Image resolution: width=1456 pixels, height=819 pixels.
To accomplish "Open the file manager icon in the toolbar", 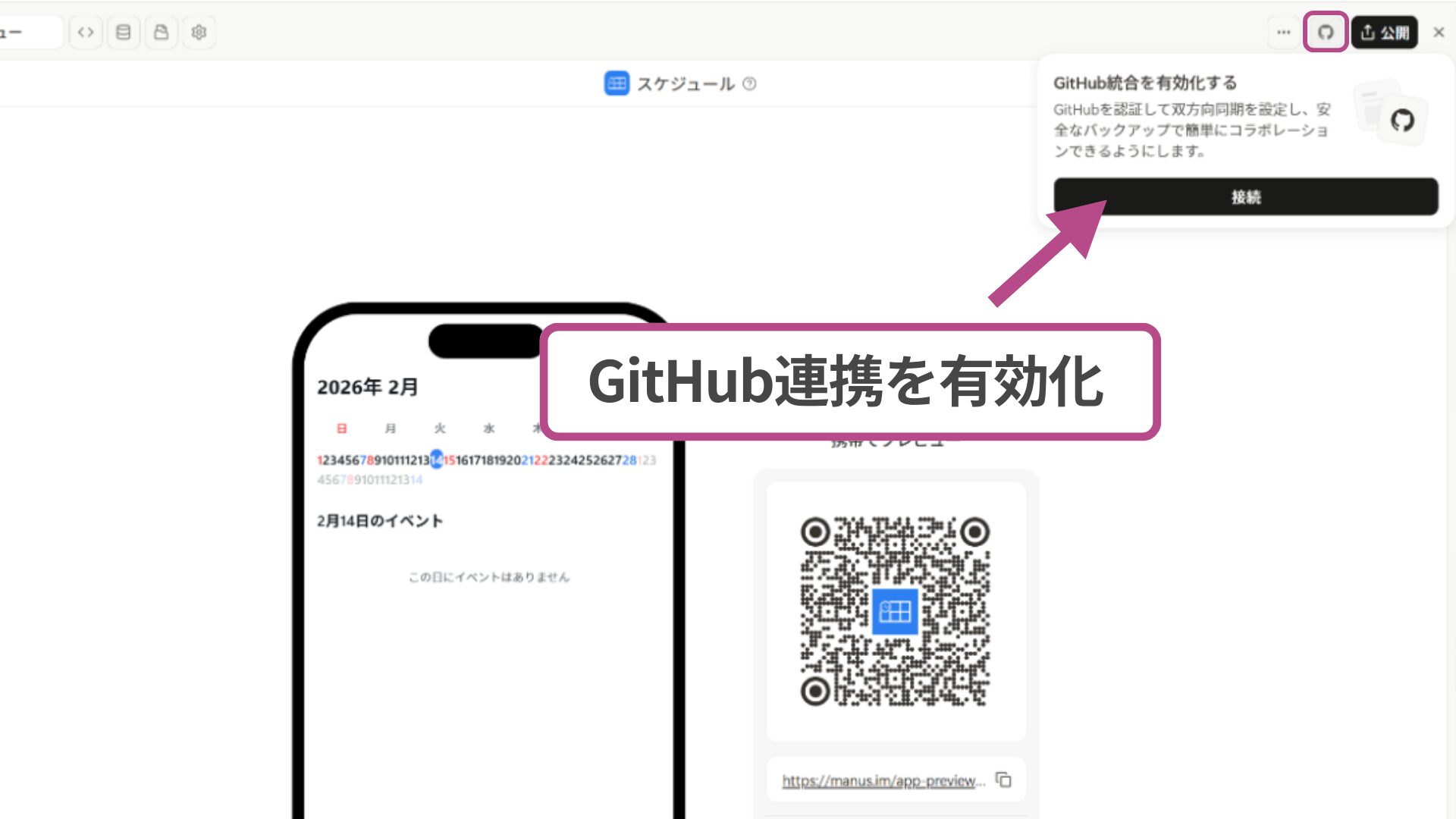I will [161, 32].
